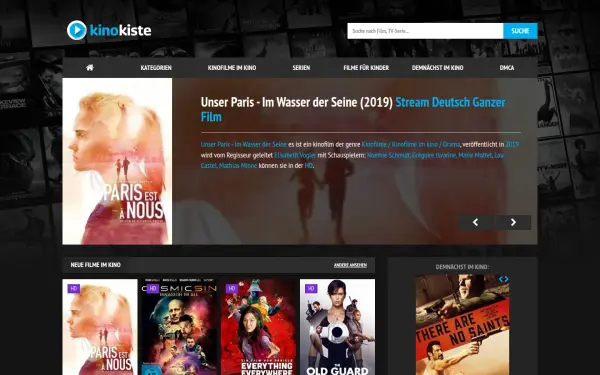
Task: Open Filme für Kinder menu item
Action: (x=366, y=68)
